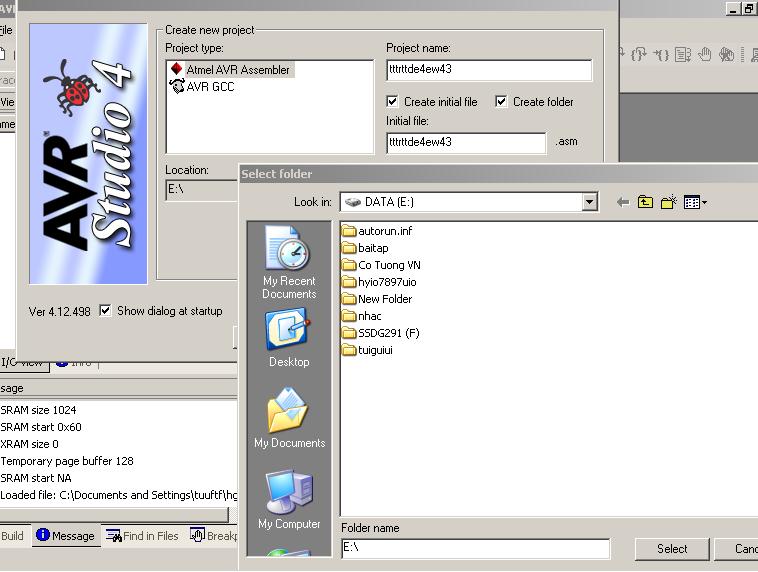Expand the Look in drive dropdown
Image resolution: width=758 pixels, height=572 pixels.
click(x=589, y=202)
